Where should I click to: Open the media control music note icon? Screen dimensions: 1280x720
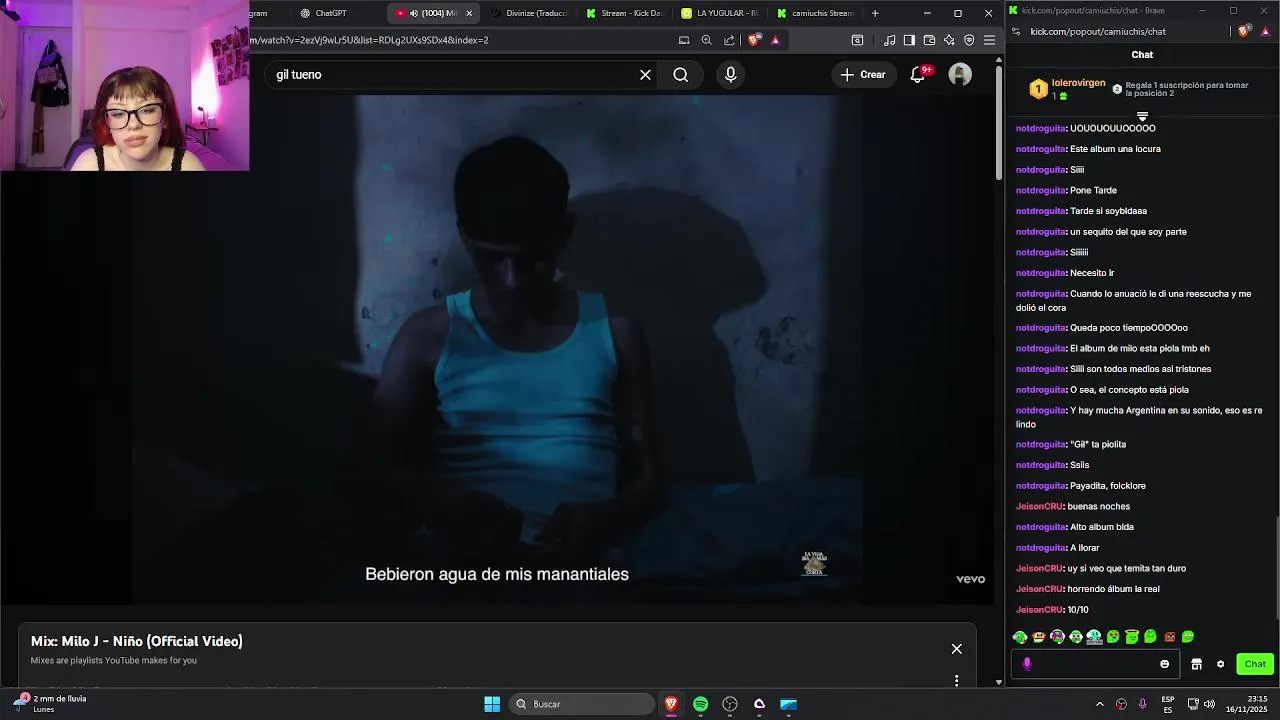tap(890, 40)
